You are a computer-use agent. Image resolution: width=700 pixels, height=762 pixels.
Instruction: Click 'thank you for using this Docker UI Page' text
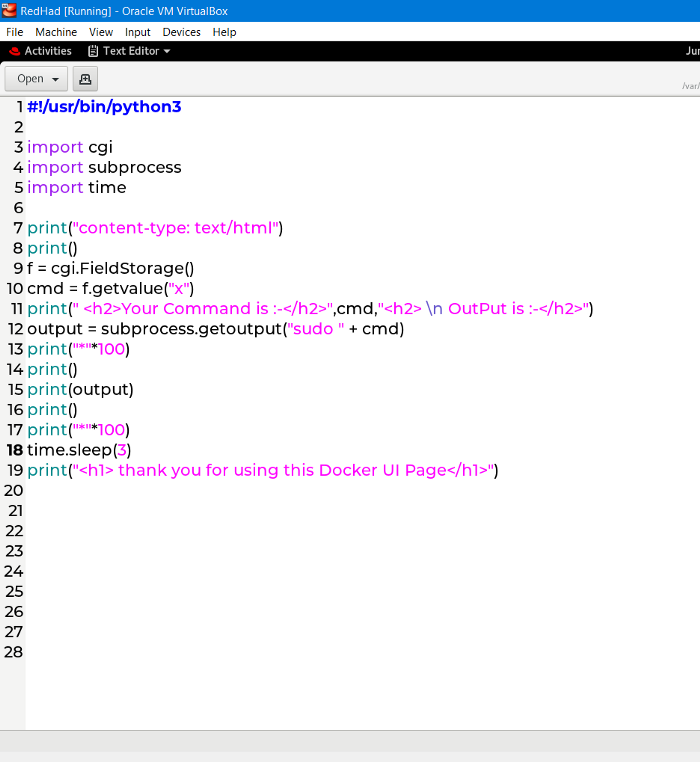pyautogui.click(x=282, y=470)
